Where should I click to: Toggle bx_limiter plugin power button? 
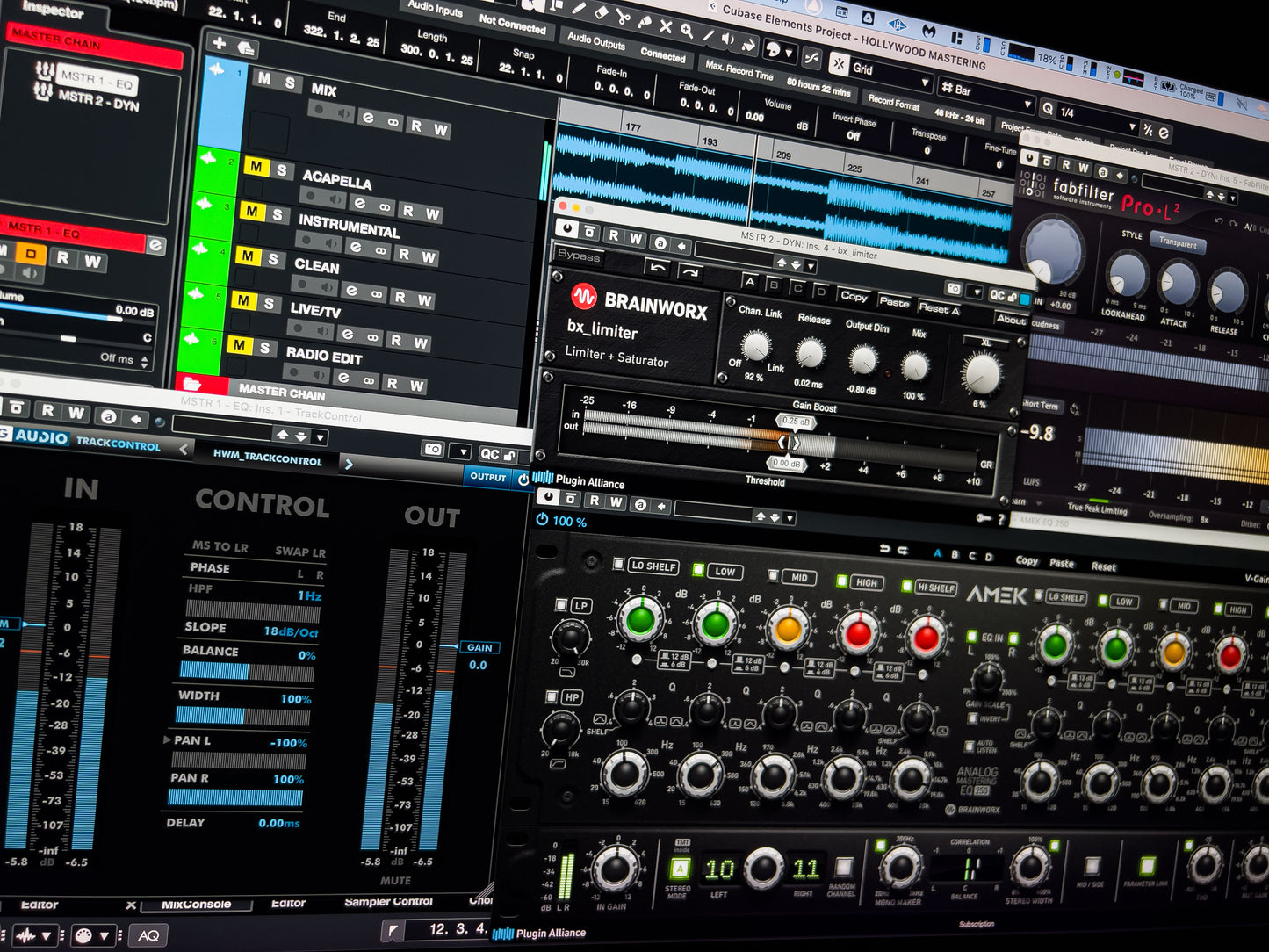(x=567, y=228)
